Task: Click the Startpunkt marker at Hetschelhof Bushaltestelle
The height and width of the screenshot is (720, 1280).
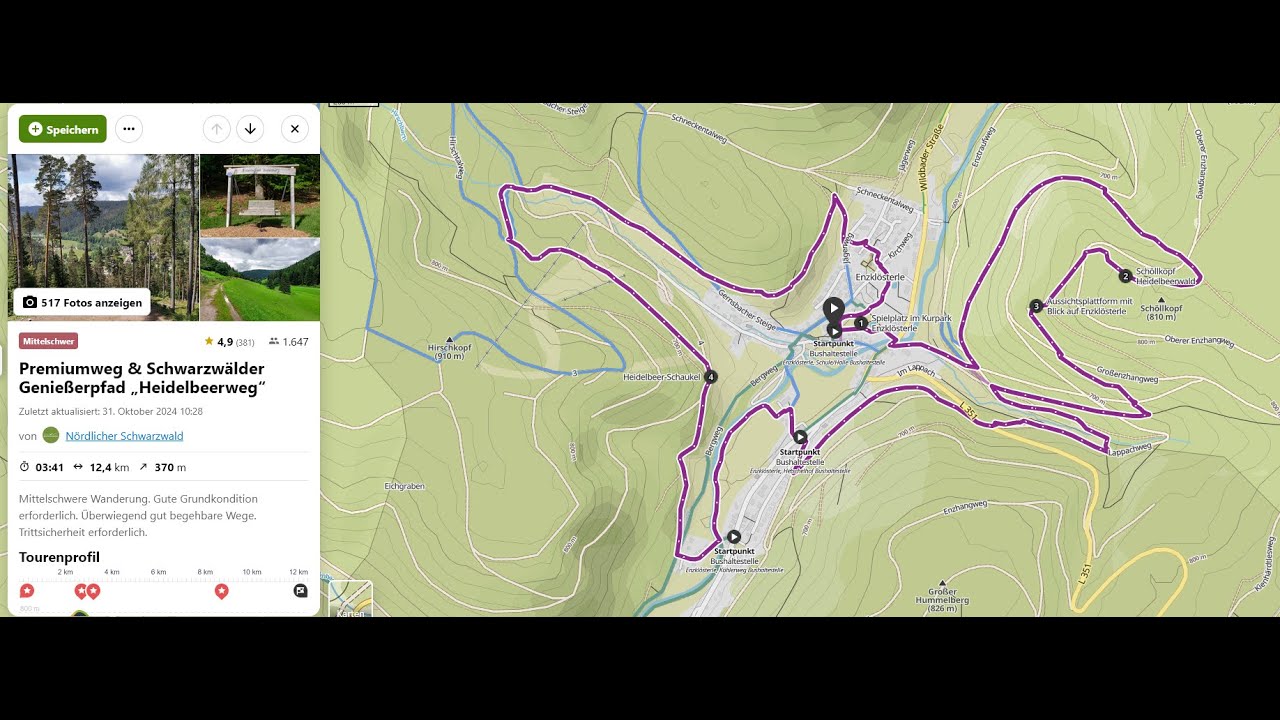Action: pos(800,437)
